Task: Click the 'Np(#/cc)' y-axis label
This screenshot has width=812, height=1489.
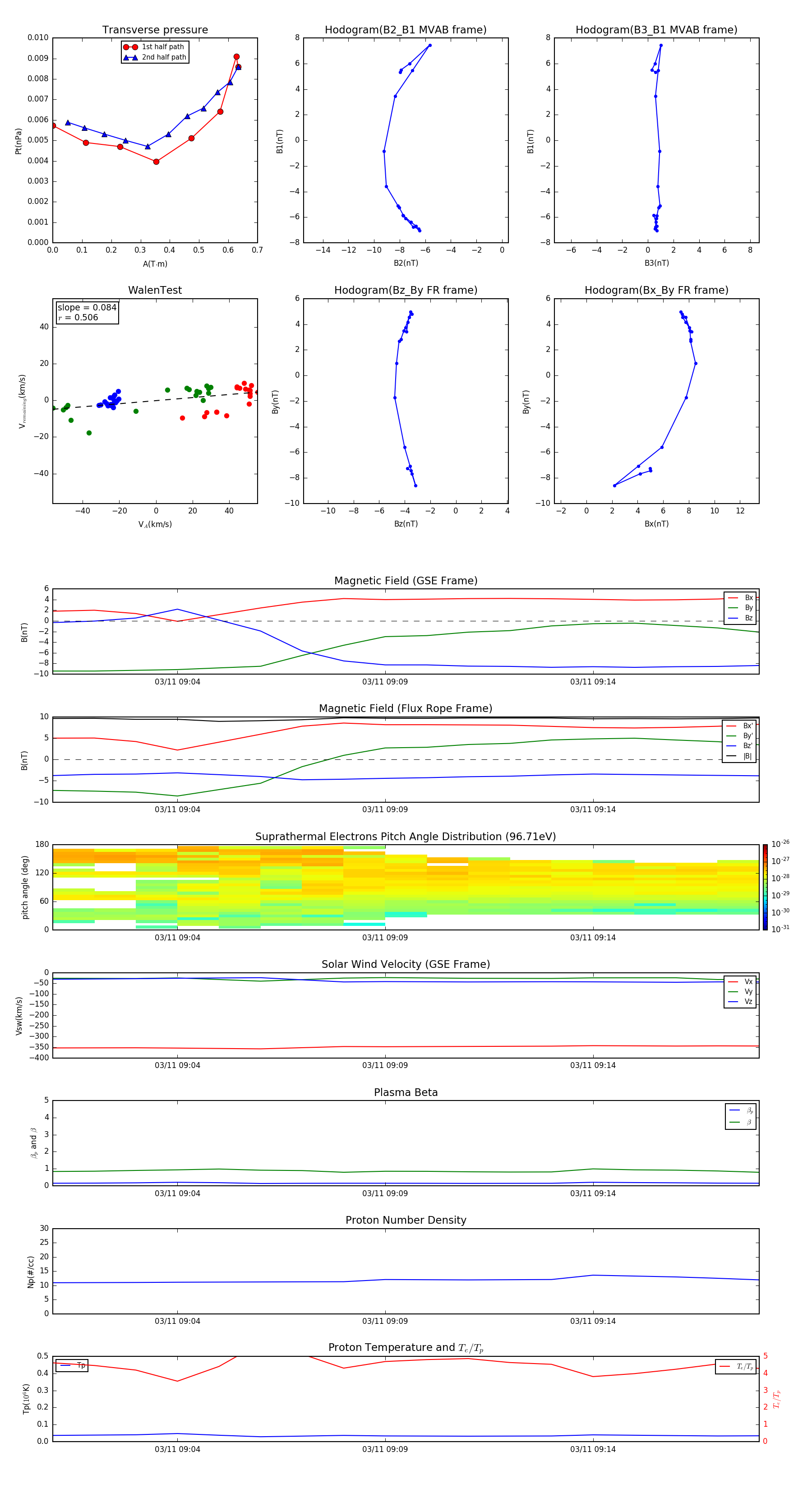Action: pyautogui.click(x=31, y=1272)
